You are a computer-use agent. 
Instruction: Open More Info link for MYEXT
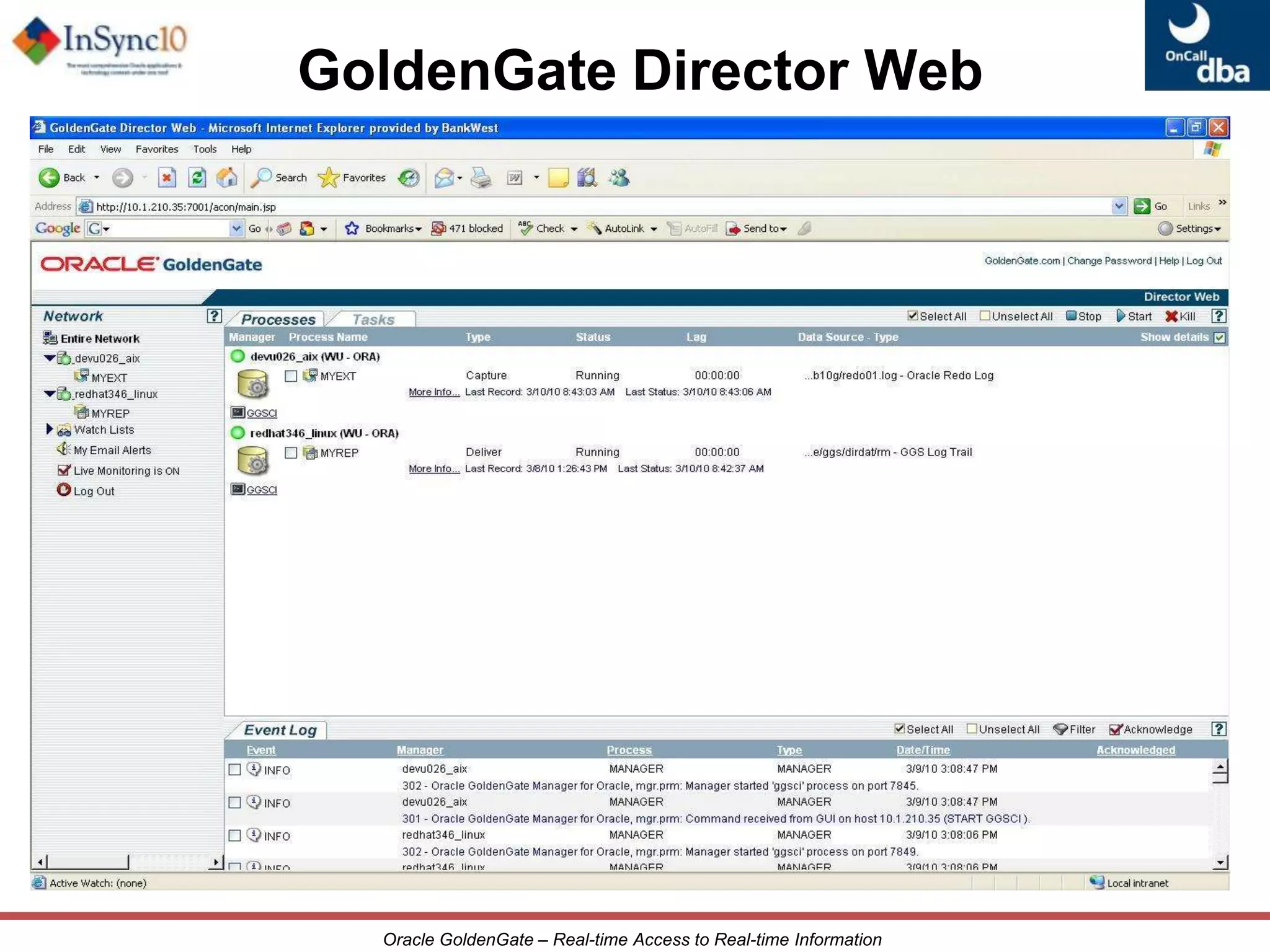pyautogui.click(x=434, y=392)
